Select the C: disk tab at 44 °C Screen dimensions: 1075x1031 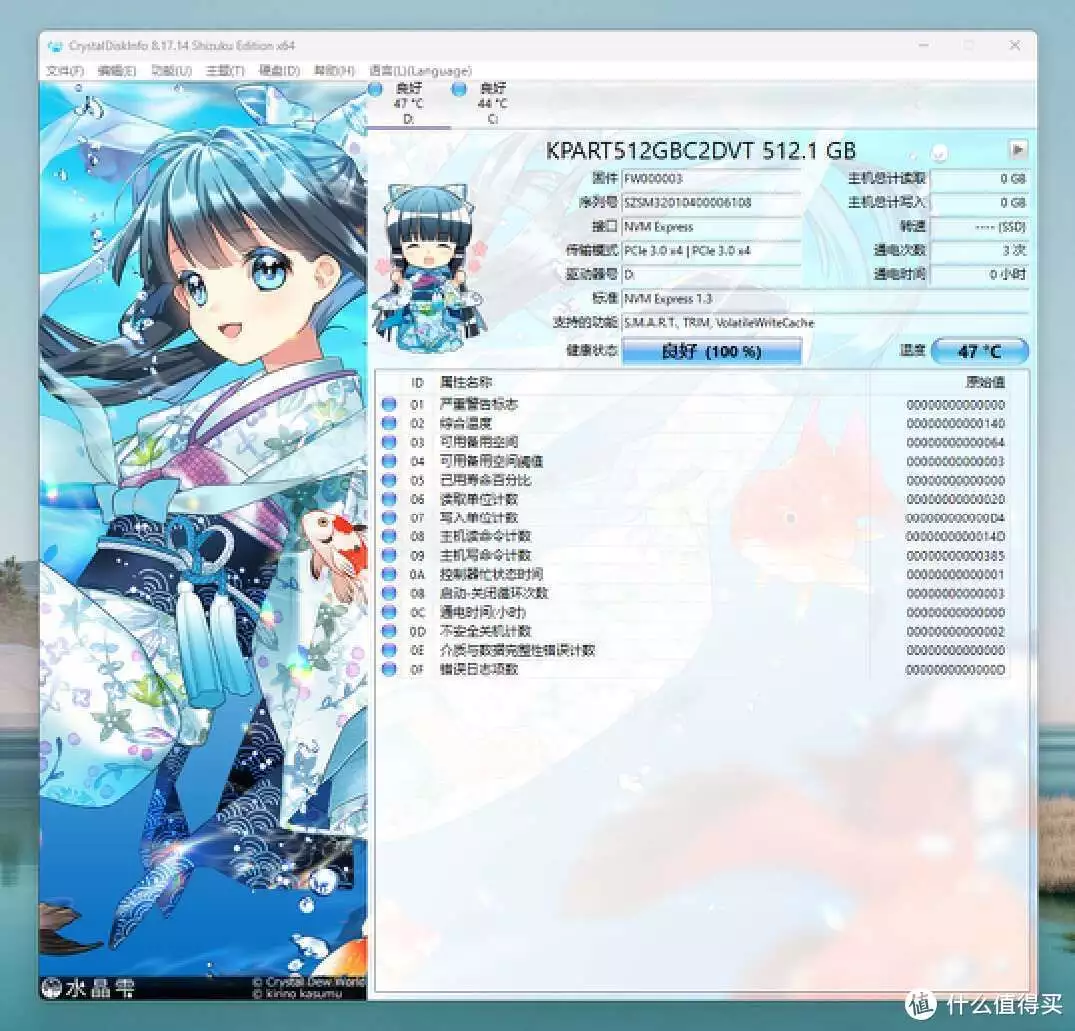[x=491, y=104]
